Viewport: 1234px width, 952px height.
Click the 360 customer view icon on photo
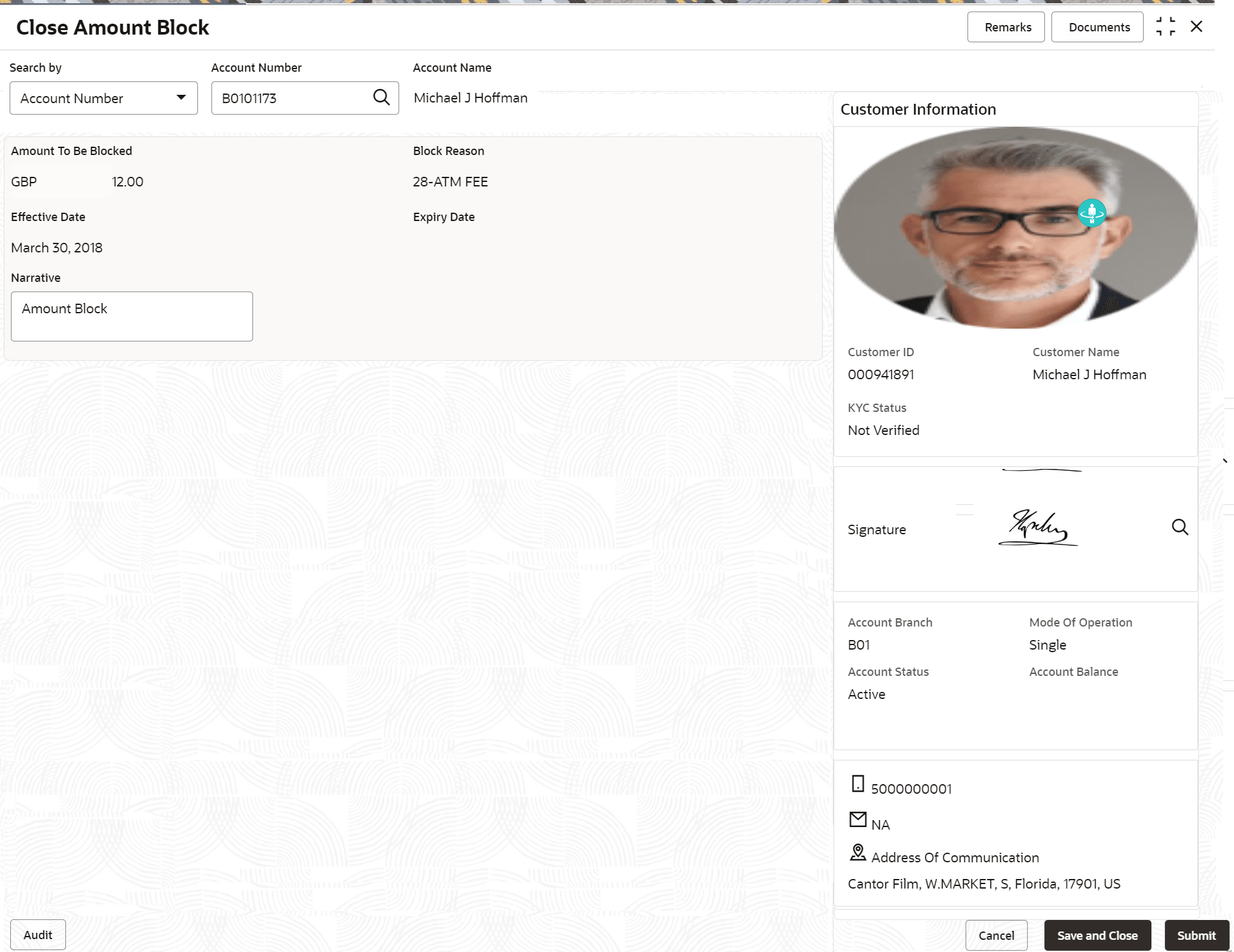(1092, 213)
